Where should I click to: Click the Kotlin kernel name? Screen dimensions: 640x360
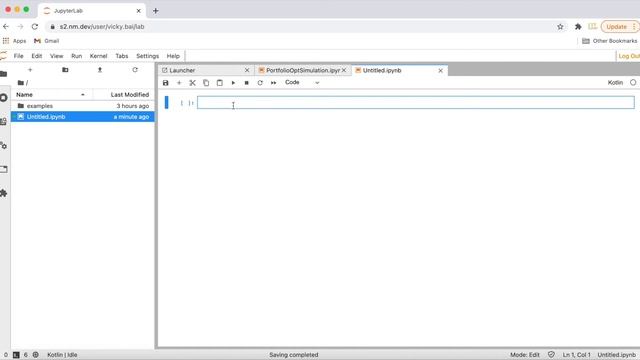pyautogui.click(x=615, y=82)
